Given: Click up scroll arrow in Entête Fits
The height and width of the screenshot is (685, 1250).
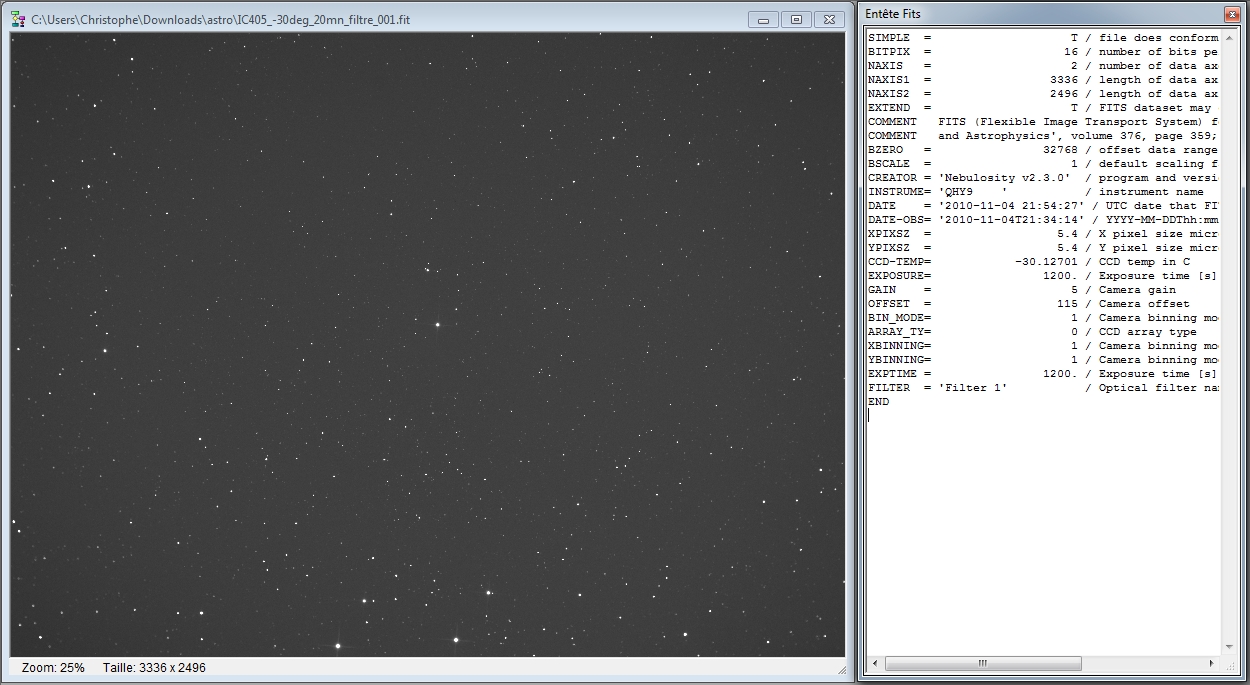Looking at the screenshot, I should (x=1229, y=38).
